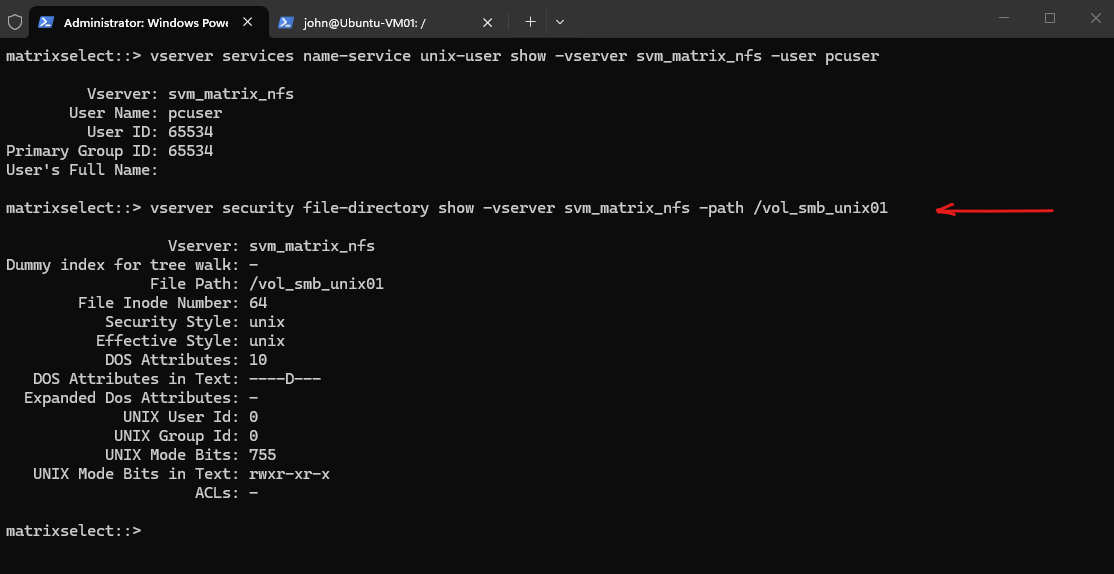1114x574 pixels.
Task: Click the File Path value /vol_smb_unix01
Action: coord(317,284)
